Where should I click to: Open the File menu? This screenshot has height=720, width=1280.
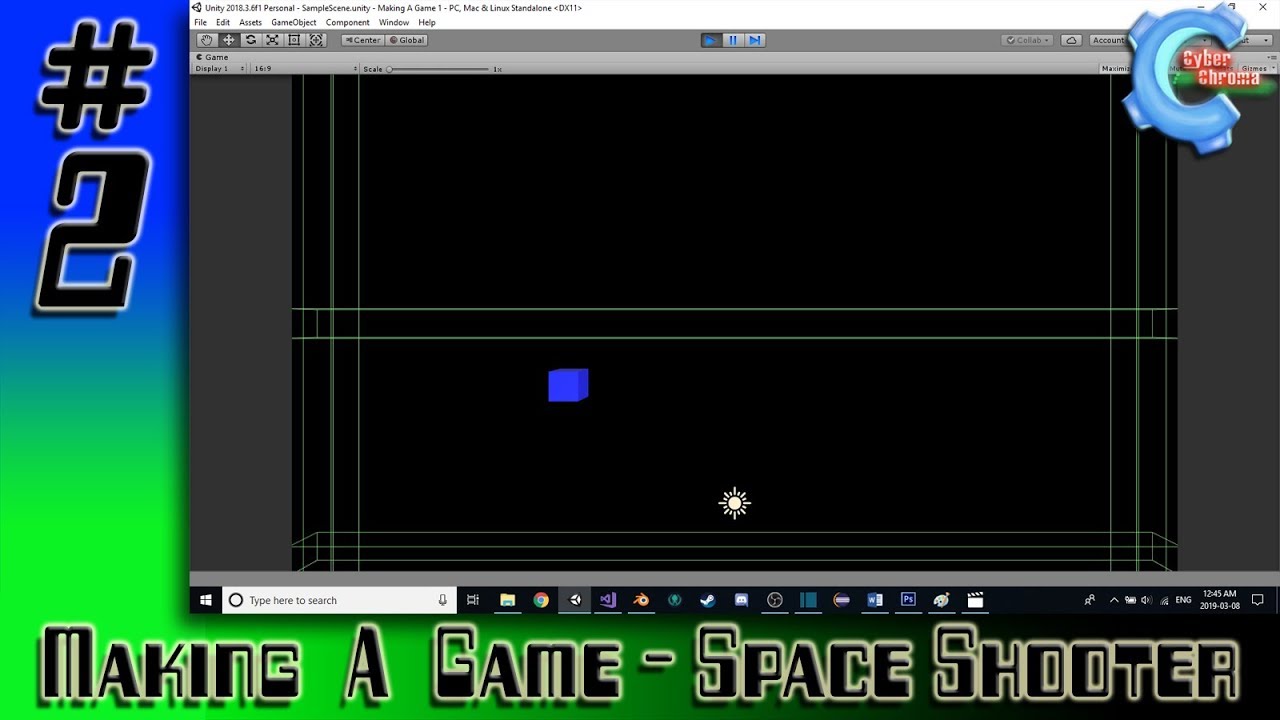[x=201, y=22]
